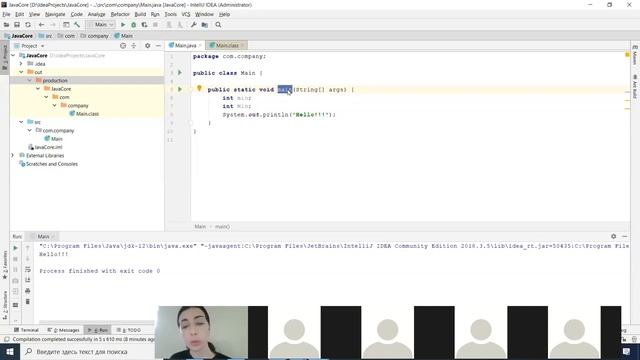Image resolution: width=640 pixels, height=360 pixels.
Task: Click the Windows taskbar search box
Action: point(88,351)
